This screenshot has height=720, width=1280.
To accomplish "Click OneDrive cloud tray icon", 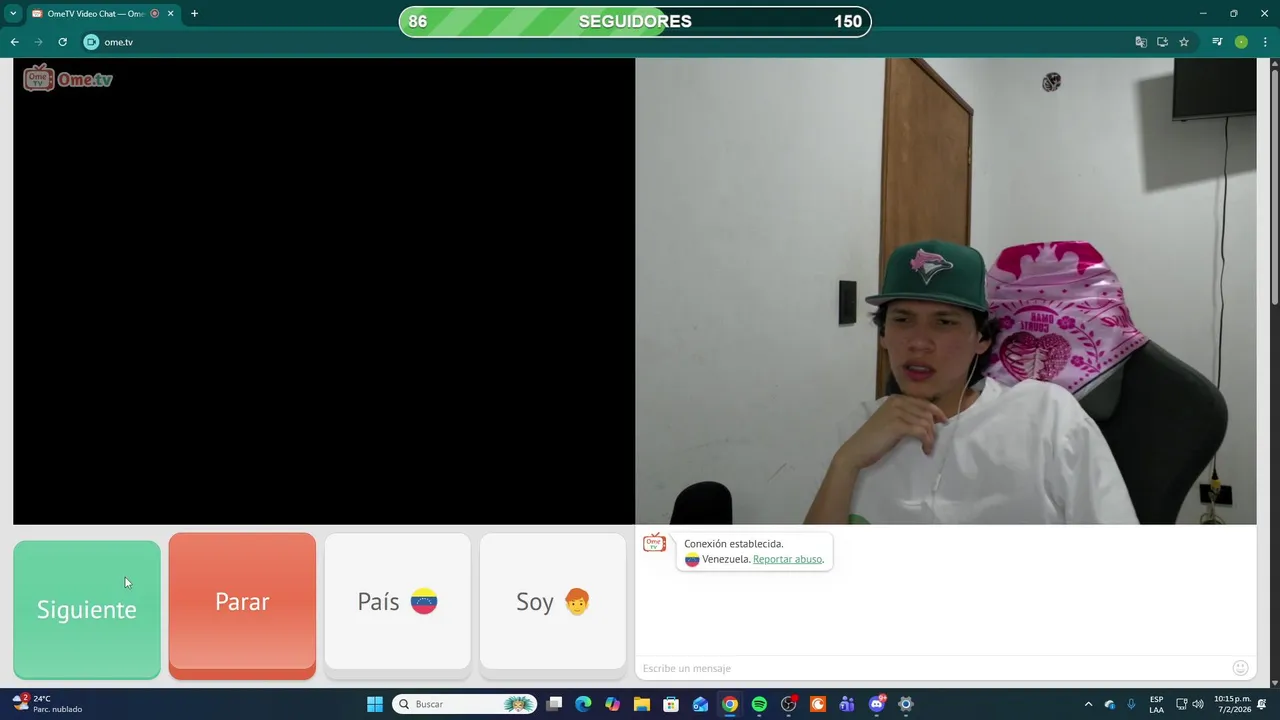I will tap(1110, 704).
